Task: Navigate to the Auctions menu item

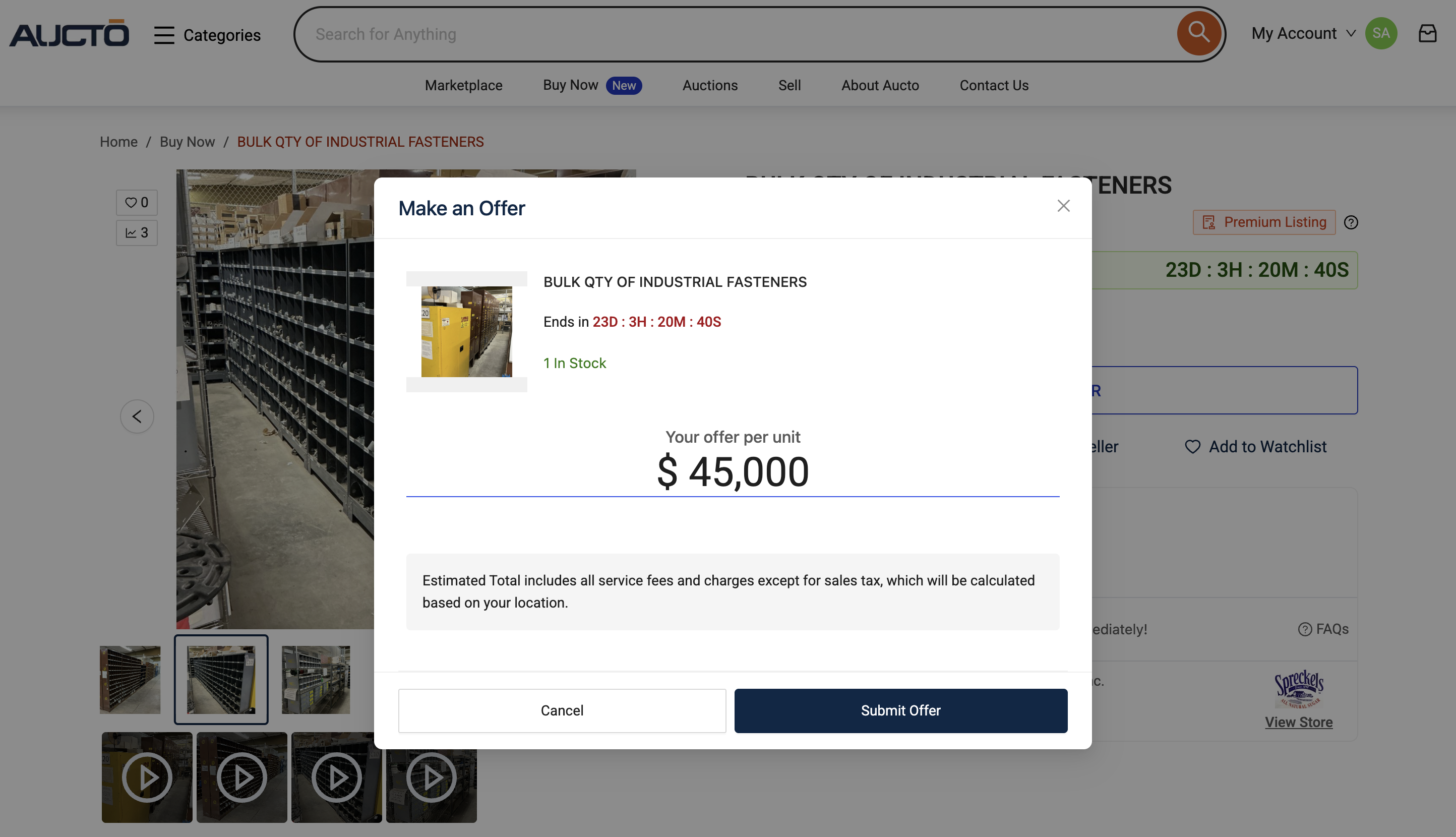Action: [x=710, y=85]
